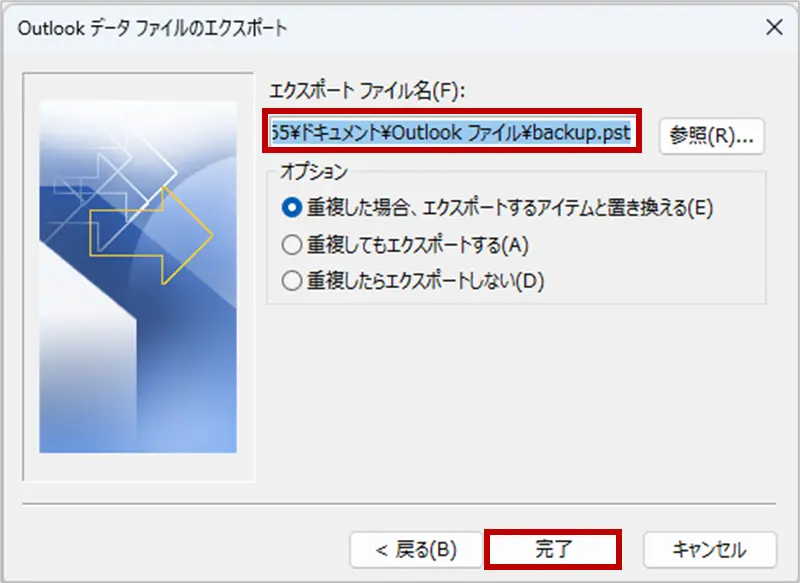Click the Outlook データ ファイルのエクスポート title bar
The image size is (800, 583).
[153, 28]
